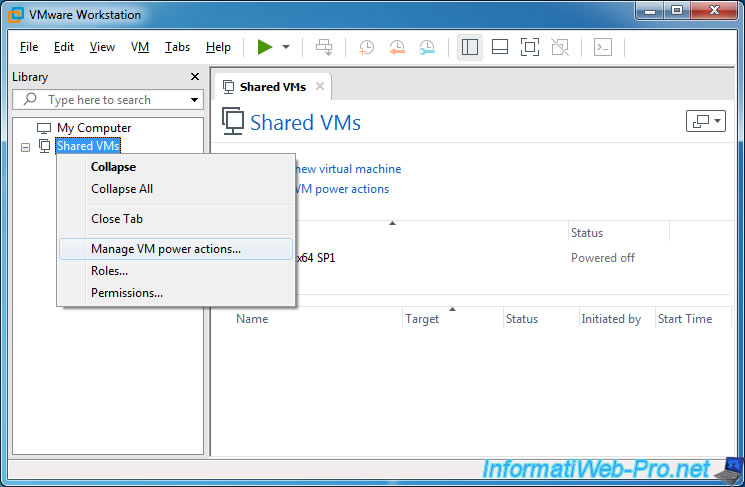Open the Tabs menu
This screenshot has width=745, height=487.
[177, 47]
